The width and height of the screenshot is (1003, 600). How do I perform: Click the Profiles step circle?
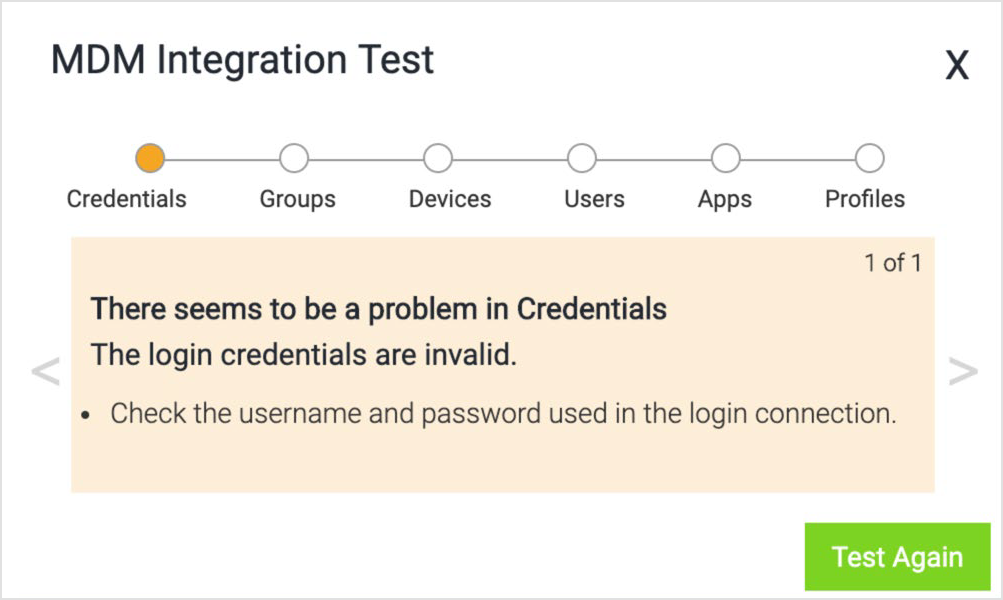(x=868, y=156)
